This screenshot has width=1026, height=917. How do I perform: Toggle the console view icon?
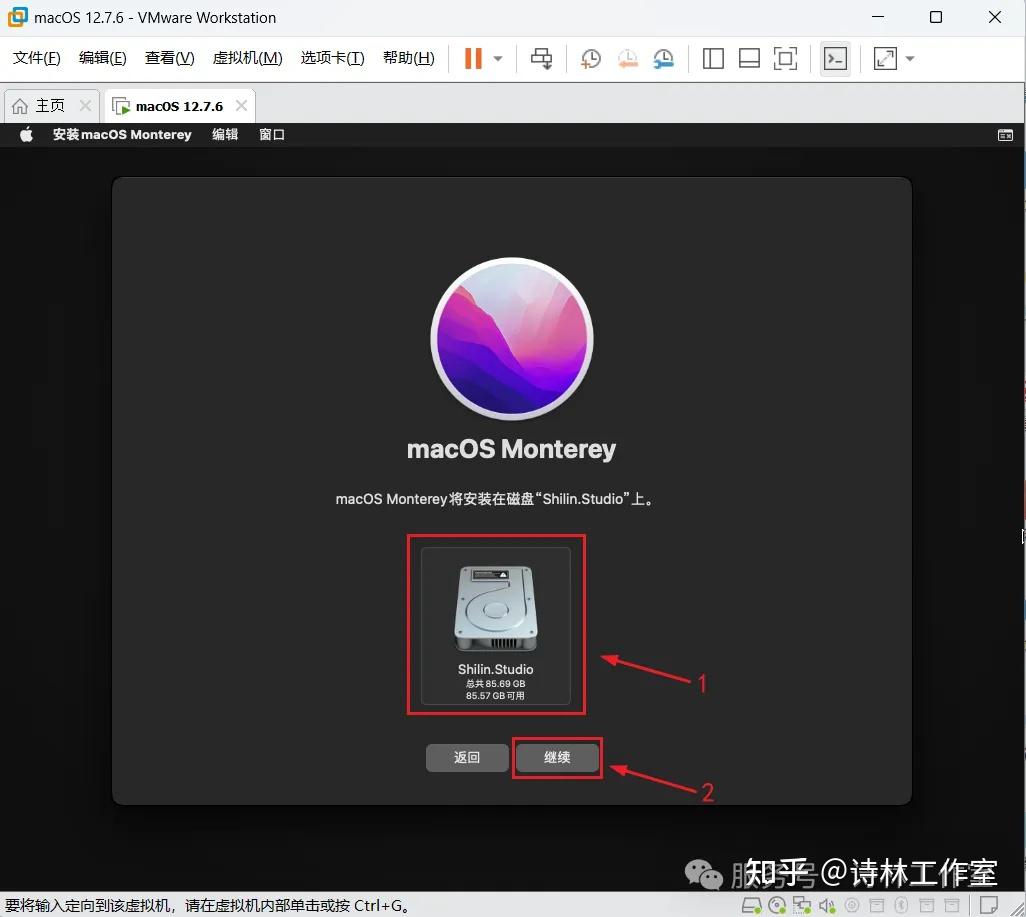click(835, 58)
